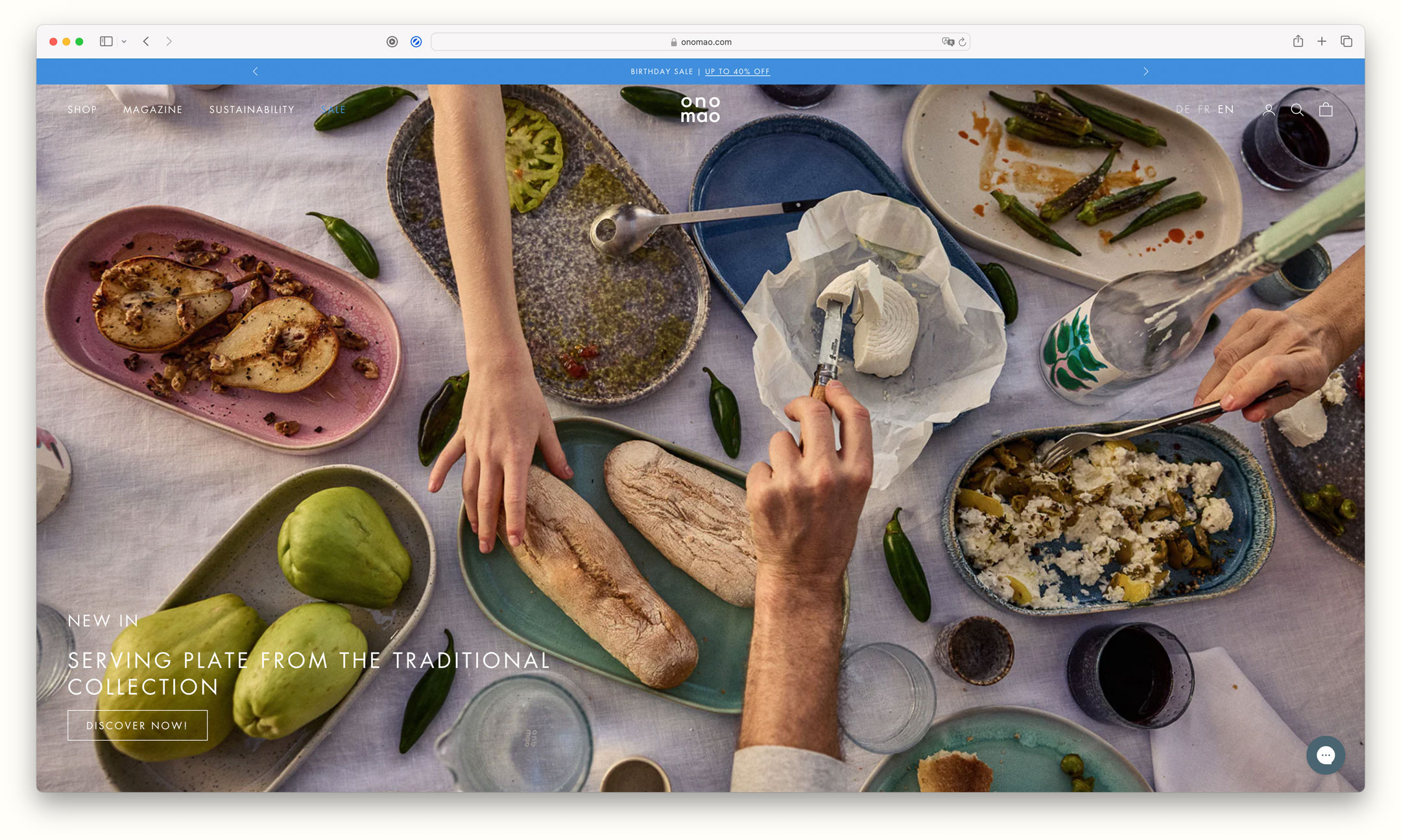Switch site language to DE
The height and width of the screenshot is (840, 1401).
coord(1183,110)
